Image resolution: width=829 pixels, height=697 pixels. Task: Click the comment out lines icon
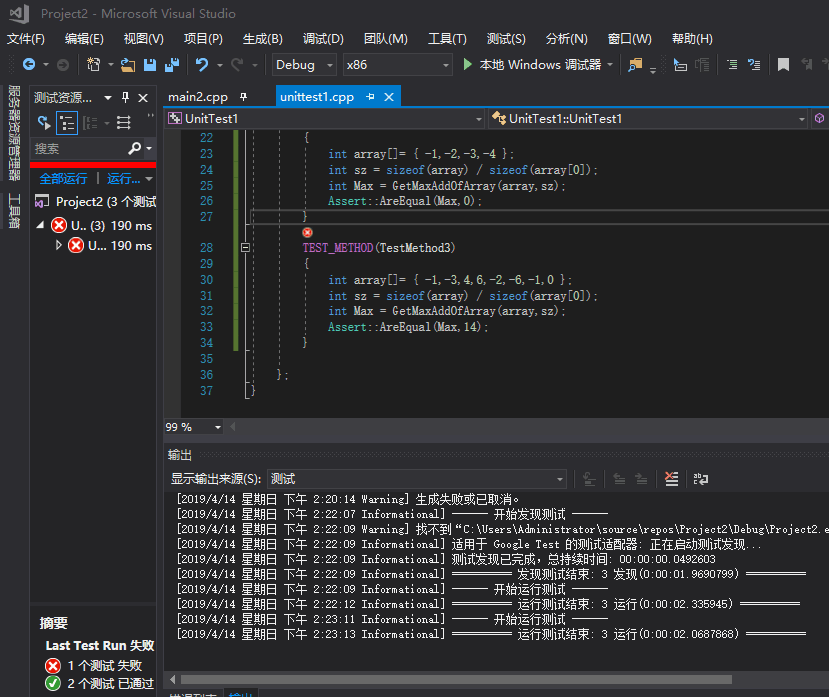pos(732,65)
